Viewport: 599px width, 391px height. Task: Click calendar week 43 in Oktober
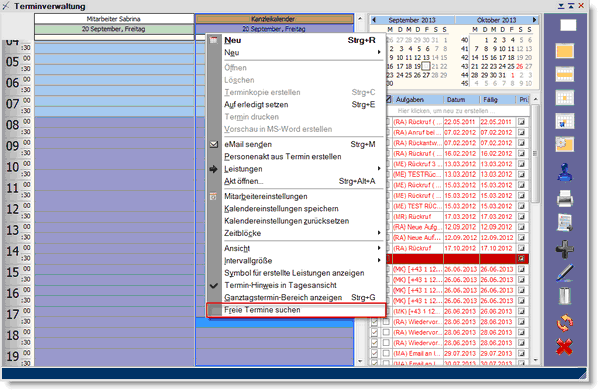464,66
